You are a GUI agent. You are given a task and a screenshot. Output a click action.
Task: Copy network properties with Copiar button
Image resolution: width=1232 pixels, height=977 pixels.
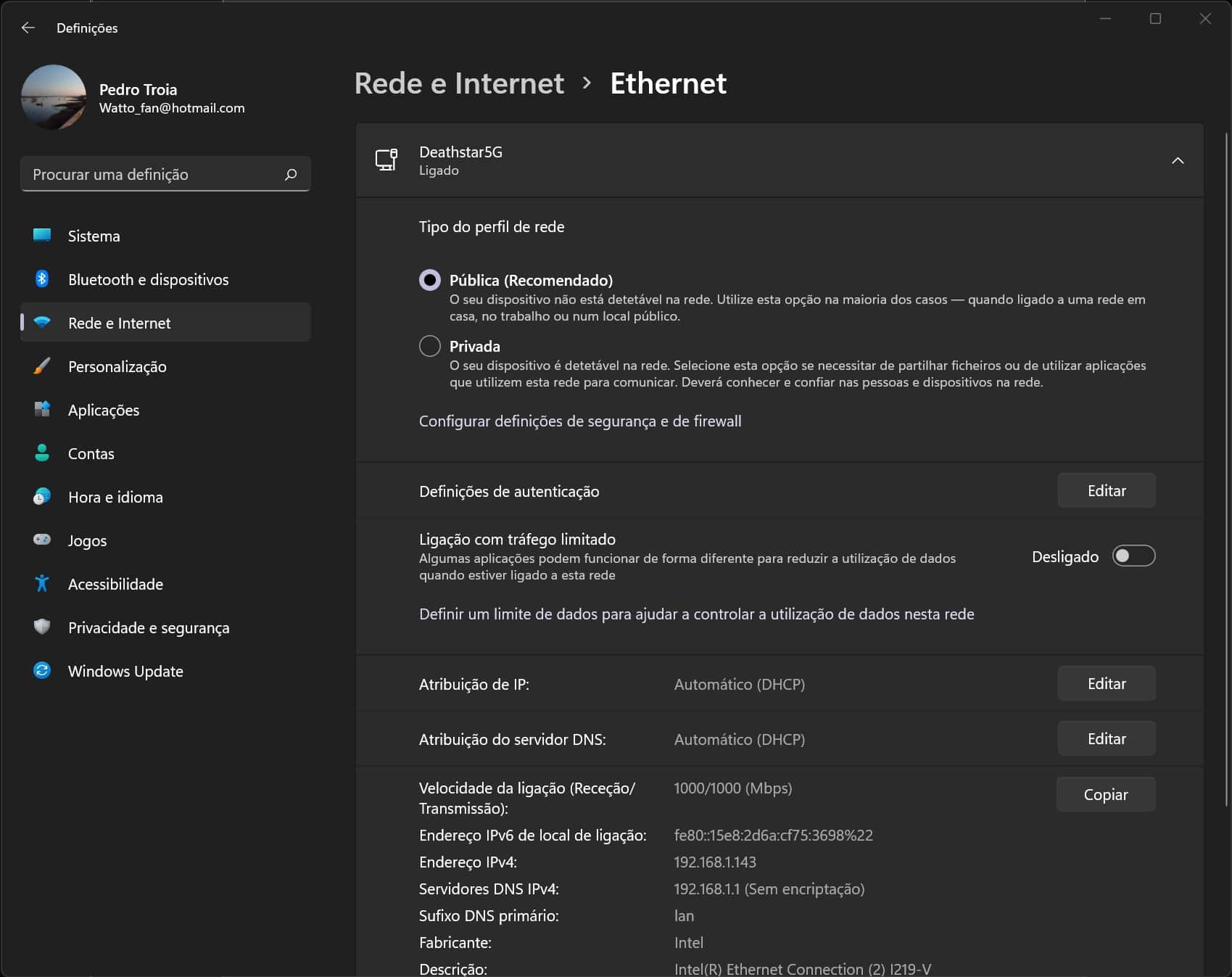click(x=1105, y=794)
